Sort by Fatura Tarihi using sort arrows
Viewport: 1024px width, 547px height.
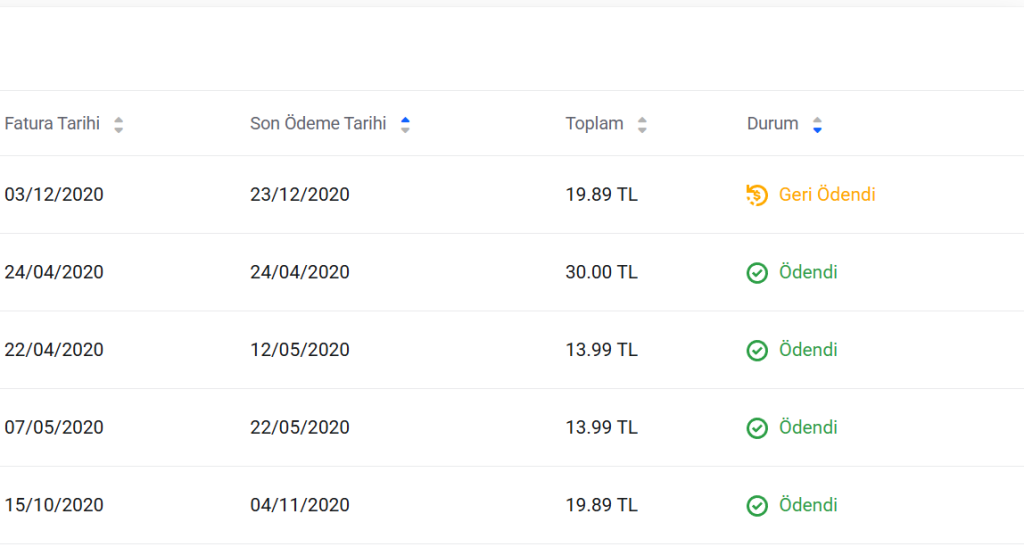pos(118,125)
